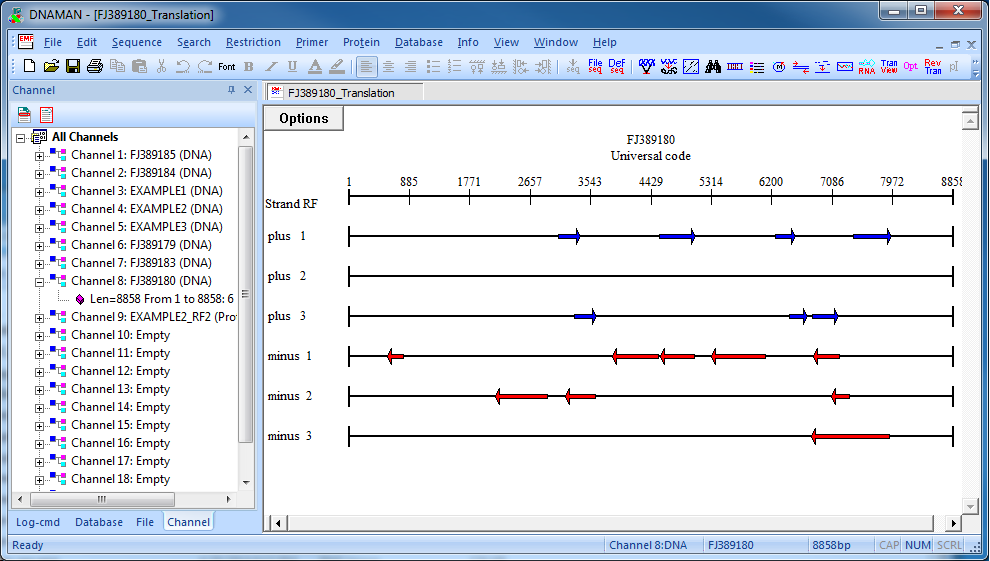Collapse Channel 8: FJ389180 node

39,282
